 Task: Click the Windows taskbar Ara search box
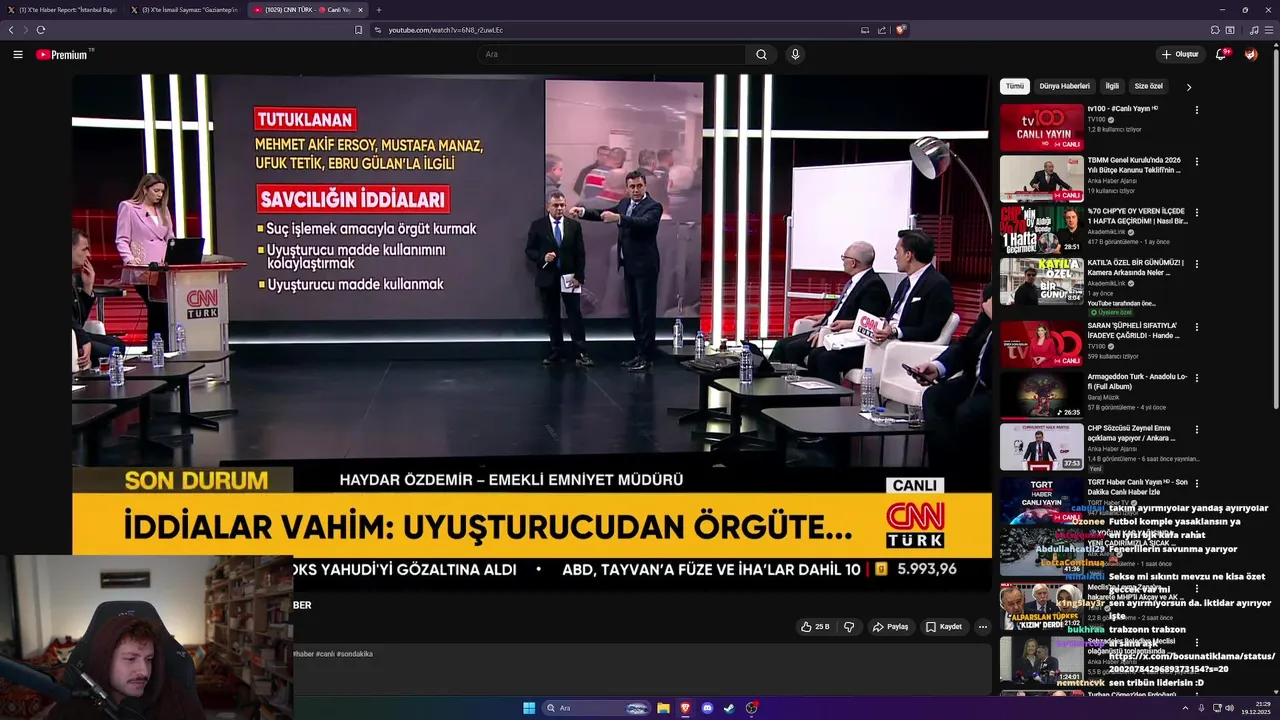[598, 708]
